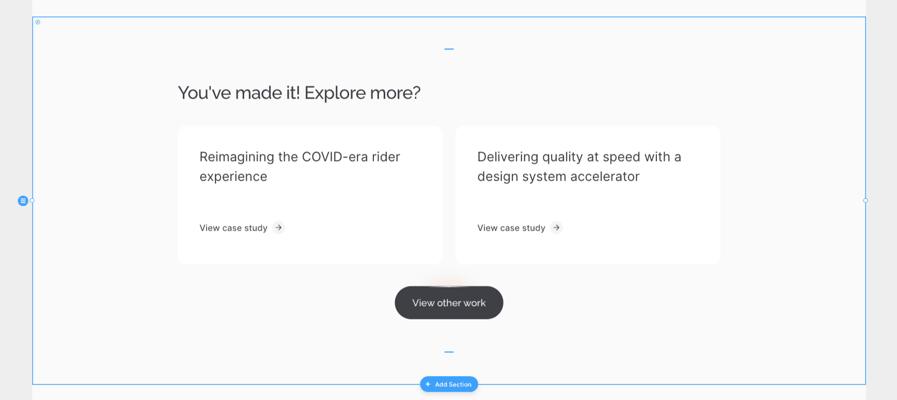Click the blue section layout icon on left edge
The height and width of the screenshot is (400, 897).
pos(23,201)
